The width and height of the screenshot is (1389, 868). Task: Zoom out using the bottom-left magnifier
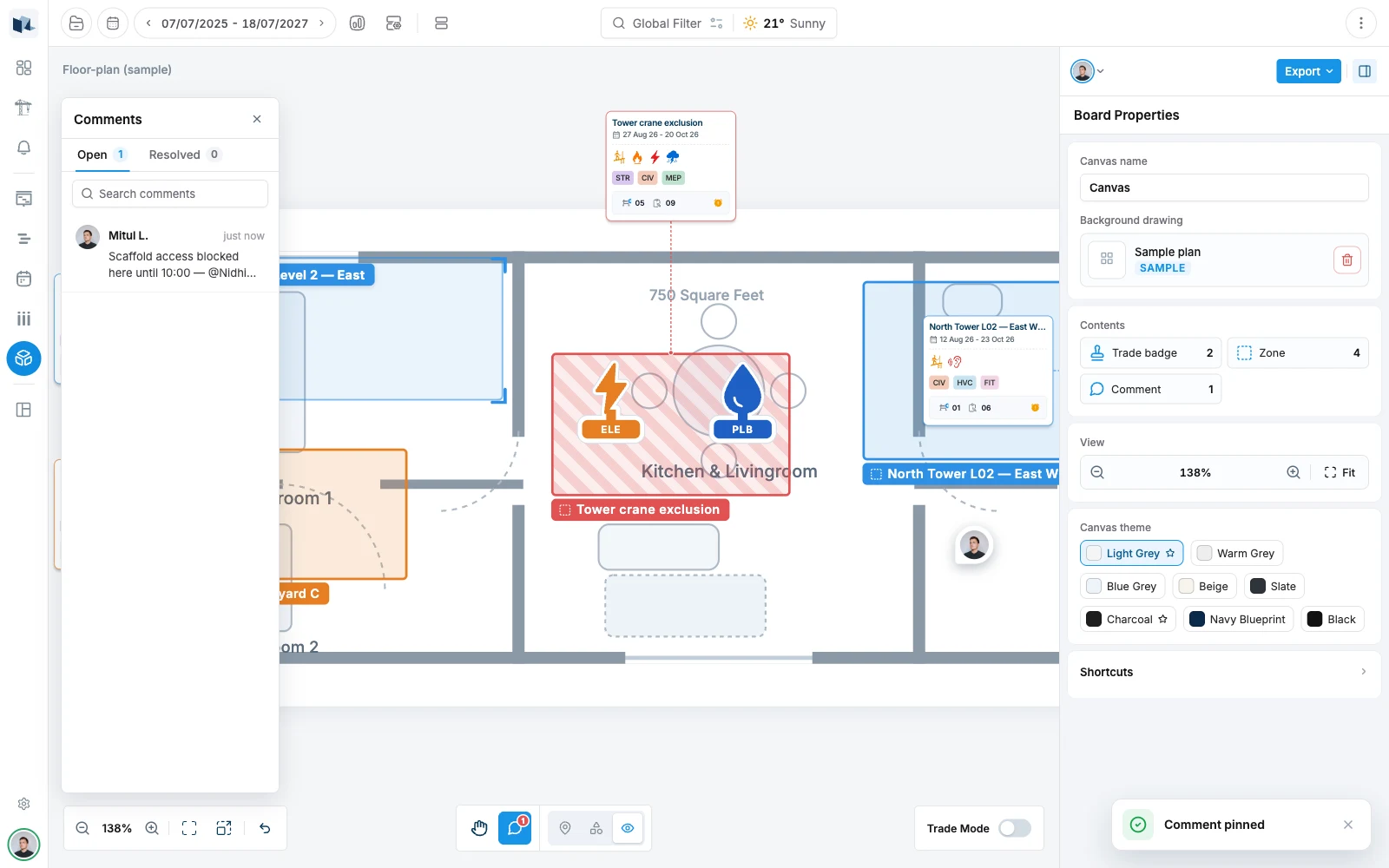coord(82,828)
